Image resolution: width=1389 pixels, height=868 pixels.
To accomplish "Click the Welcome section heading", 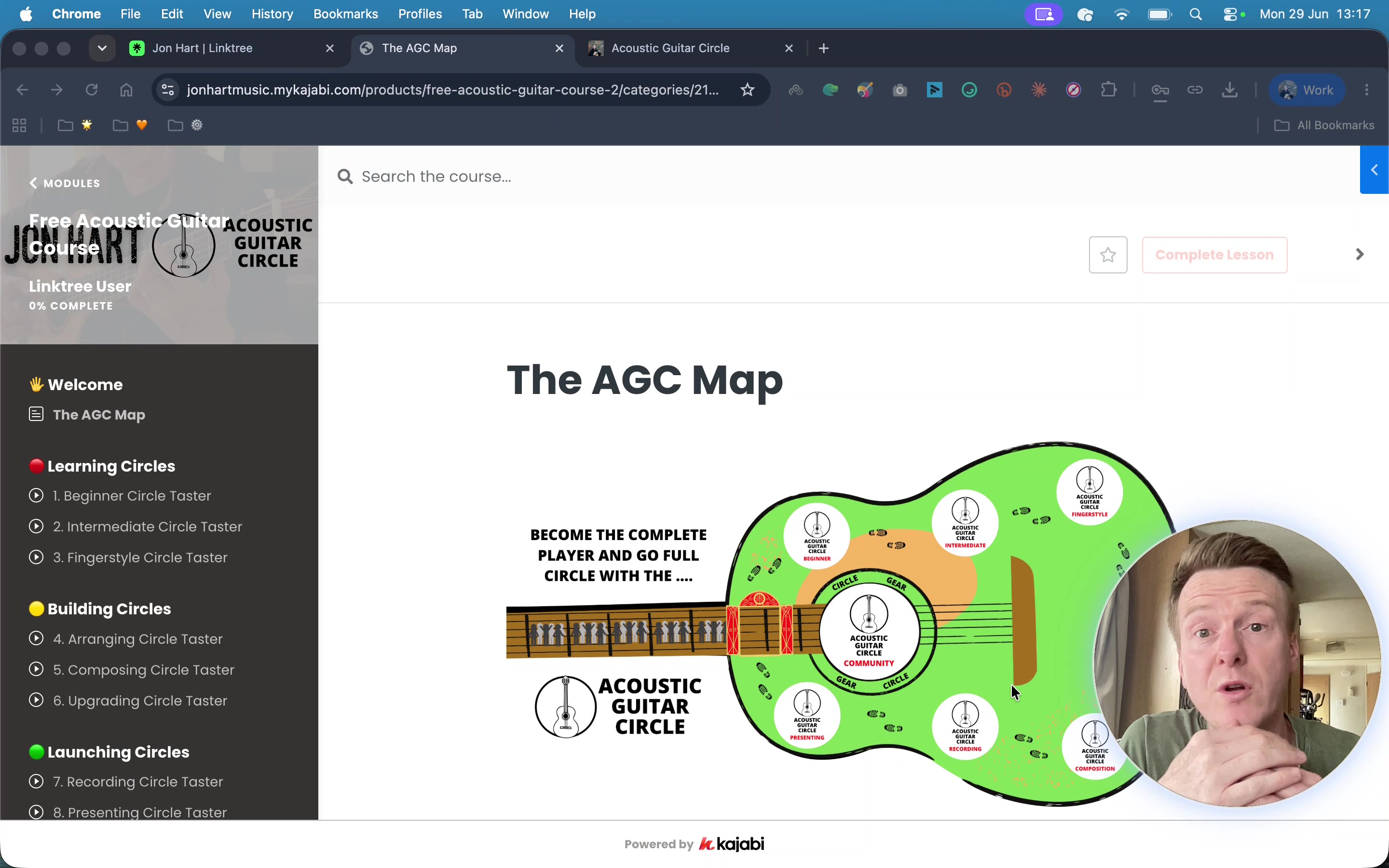I will click(76, 385).
